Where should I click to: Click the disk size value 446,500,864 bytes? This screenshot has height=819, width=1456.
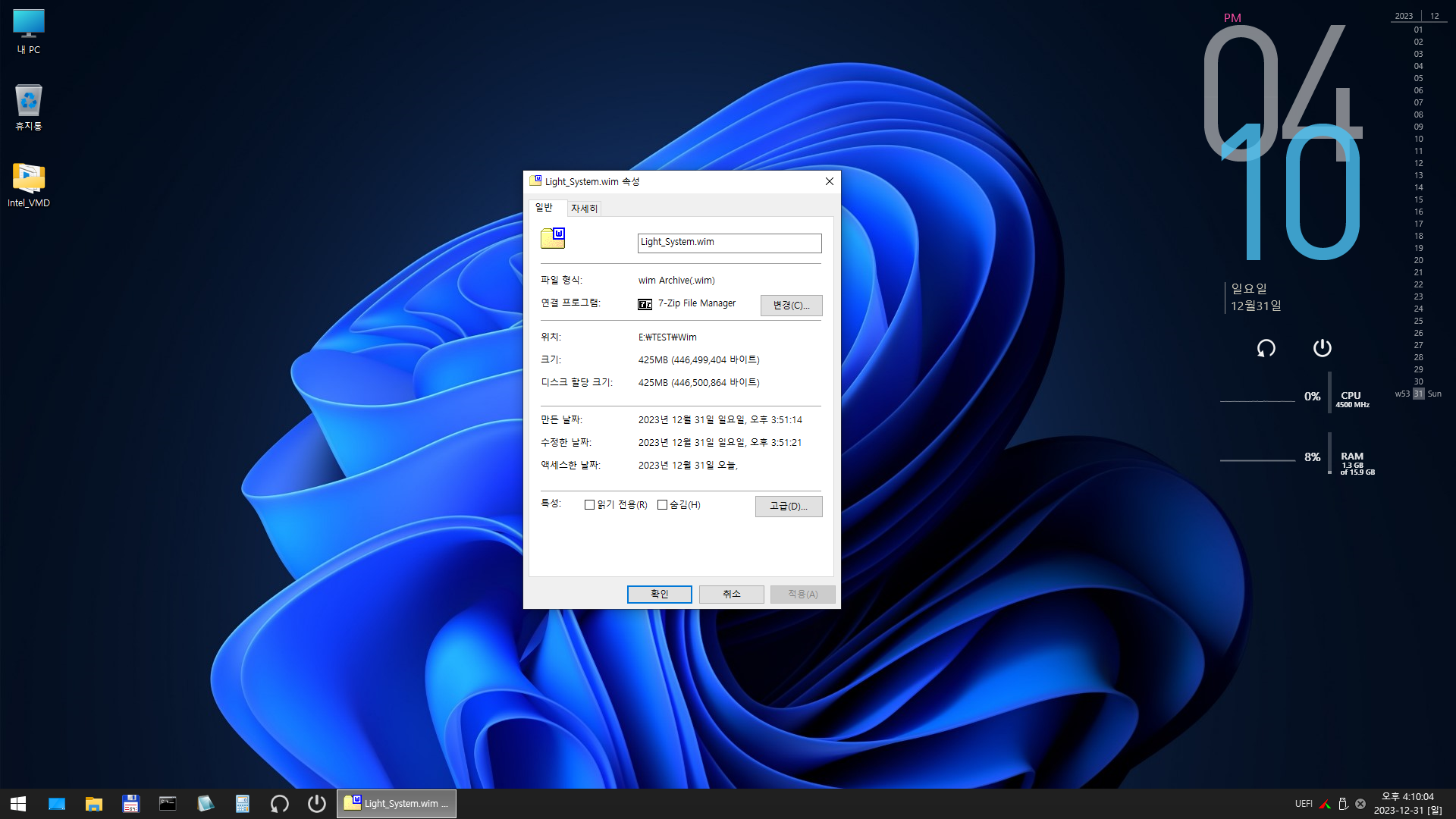(698, 383)
